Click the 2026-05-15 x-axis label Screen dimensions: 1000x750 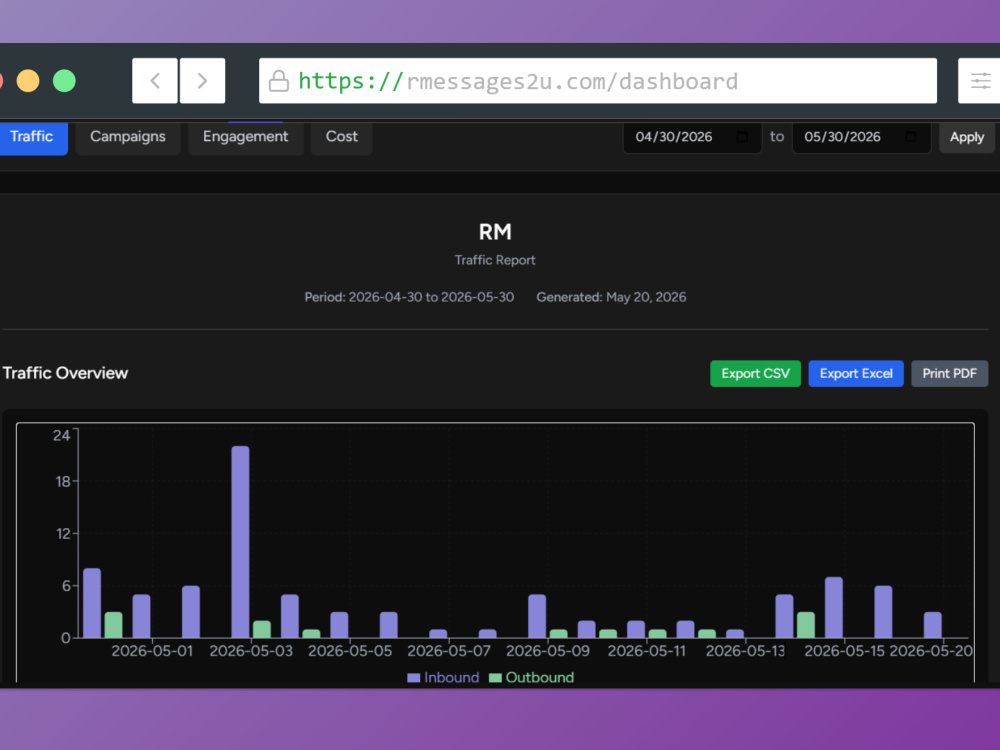coord(844,651)
